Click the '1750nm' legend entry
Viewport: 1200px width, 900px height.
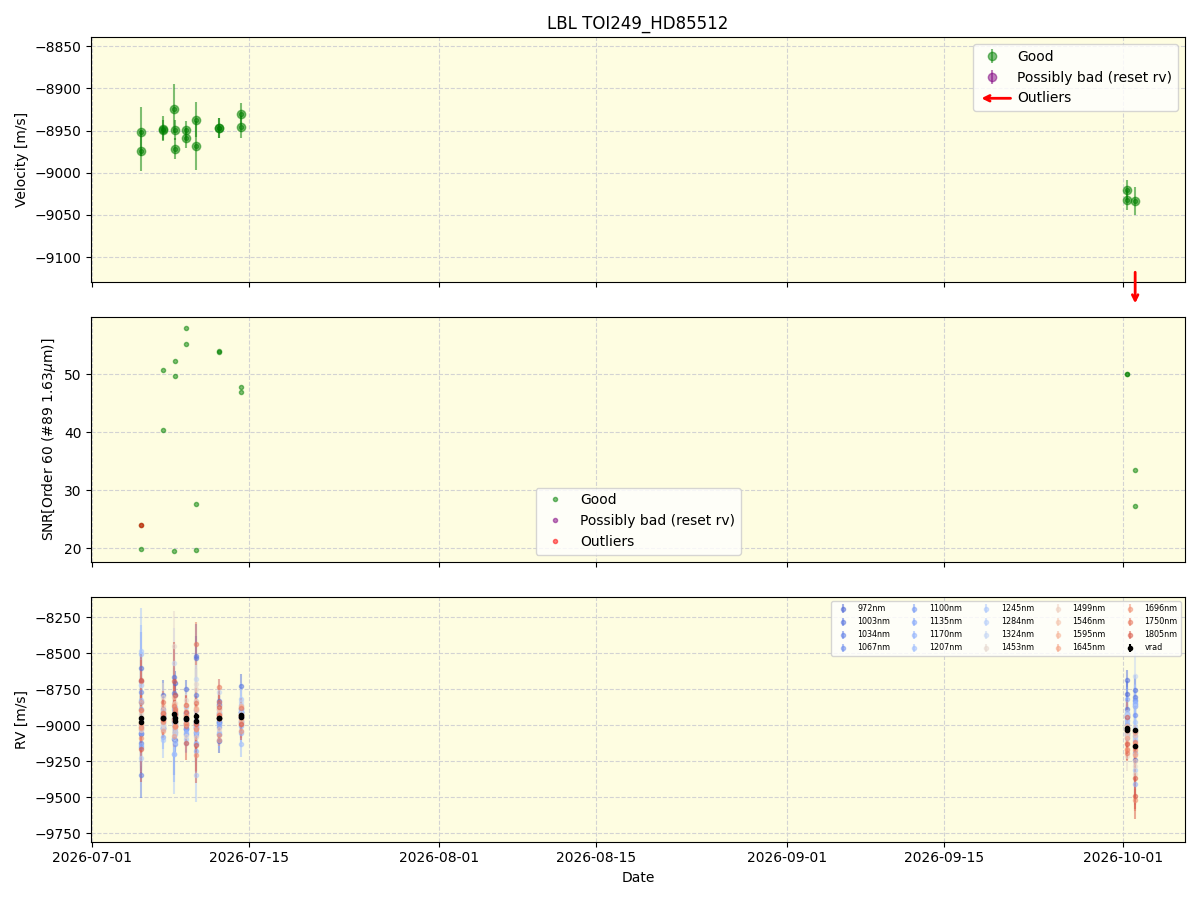pos(1161,621)
